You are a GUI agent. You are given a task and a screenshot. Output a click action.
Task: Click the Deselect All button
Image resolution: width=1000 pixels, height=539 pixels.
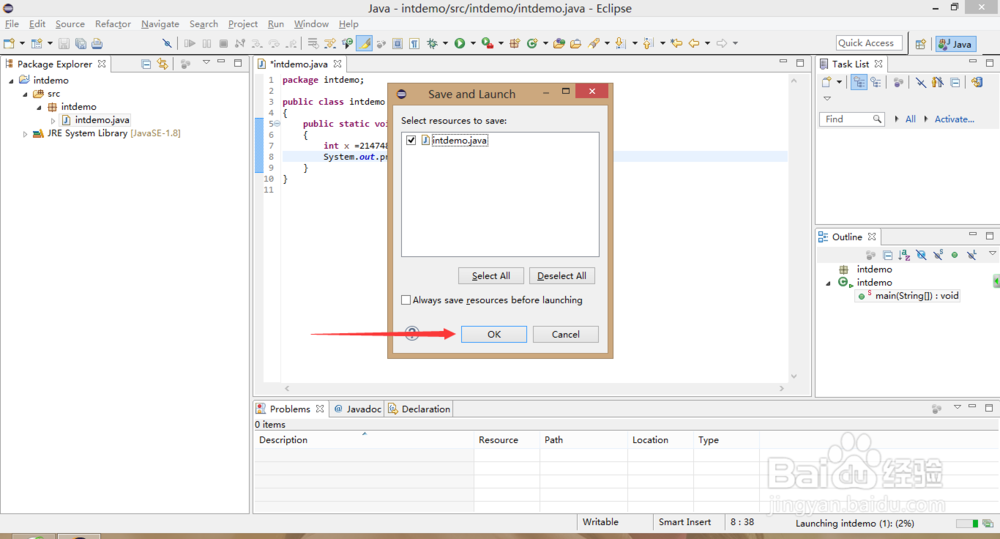pos(562,276)
